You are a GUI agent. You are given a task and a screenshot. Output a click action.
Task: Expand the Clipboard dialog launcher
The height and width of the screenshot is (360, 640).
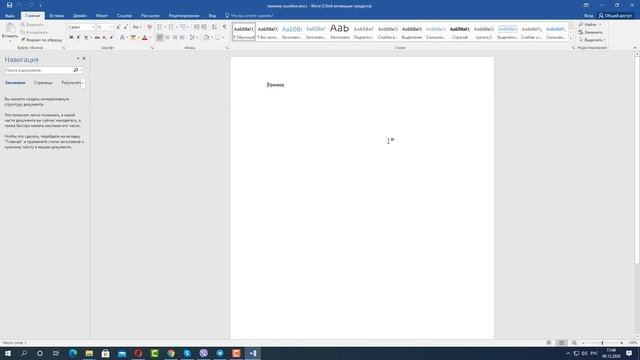click(x=64, y=48)
